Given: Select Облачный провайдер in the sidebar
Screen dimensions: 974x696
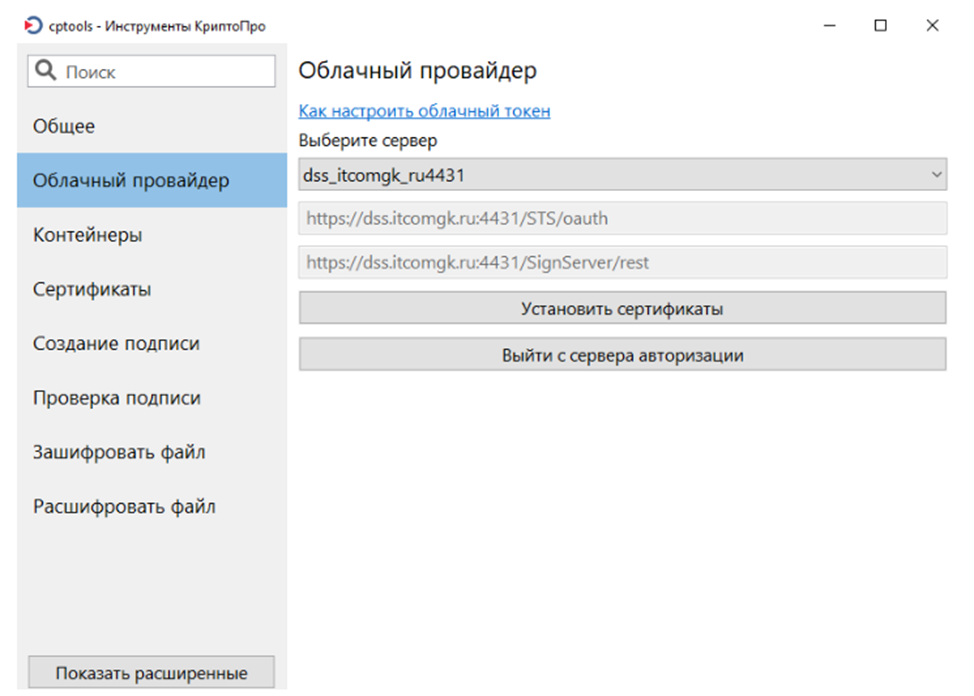Looking at the screenshot, I should point(131,181).
